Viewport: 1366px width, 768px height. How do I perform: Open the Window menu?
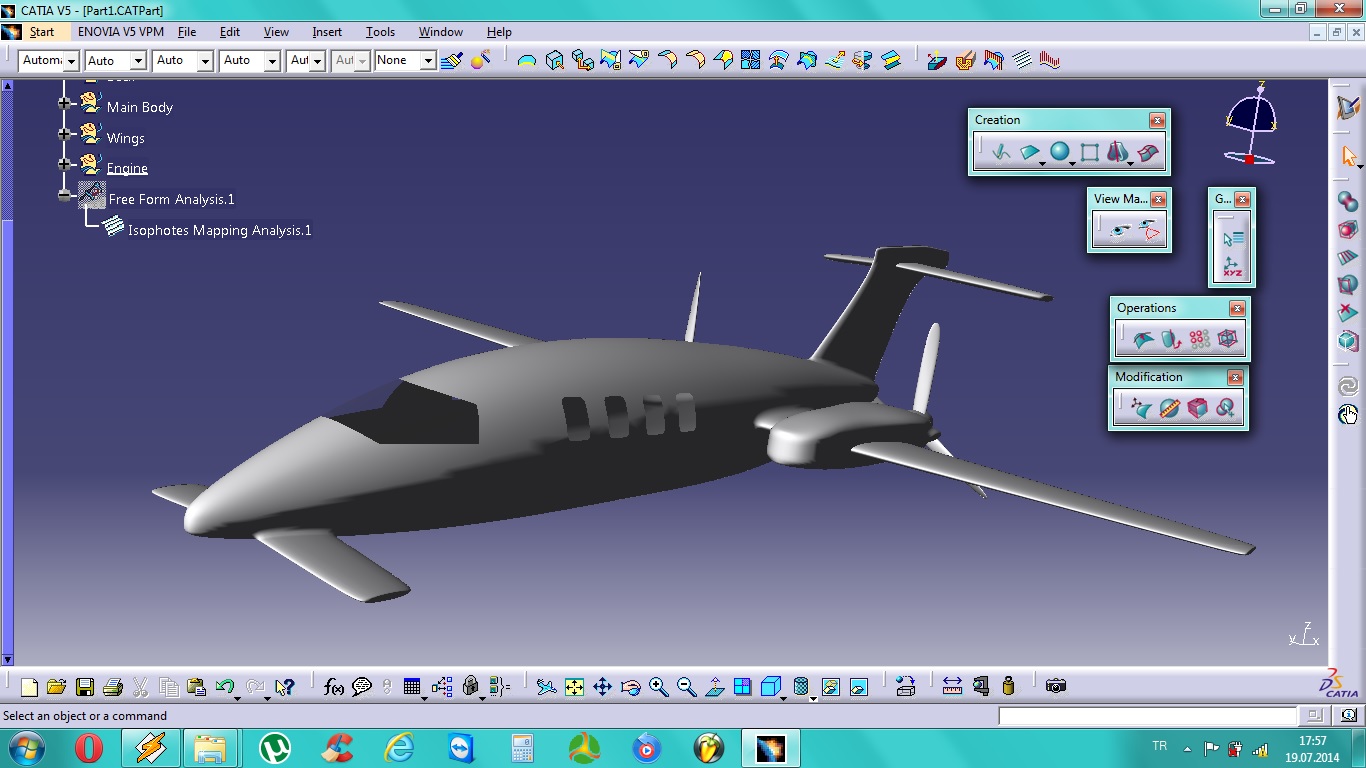point(440,32)
